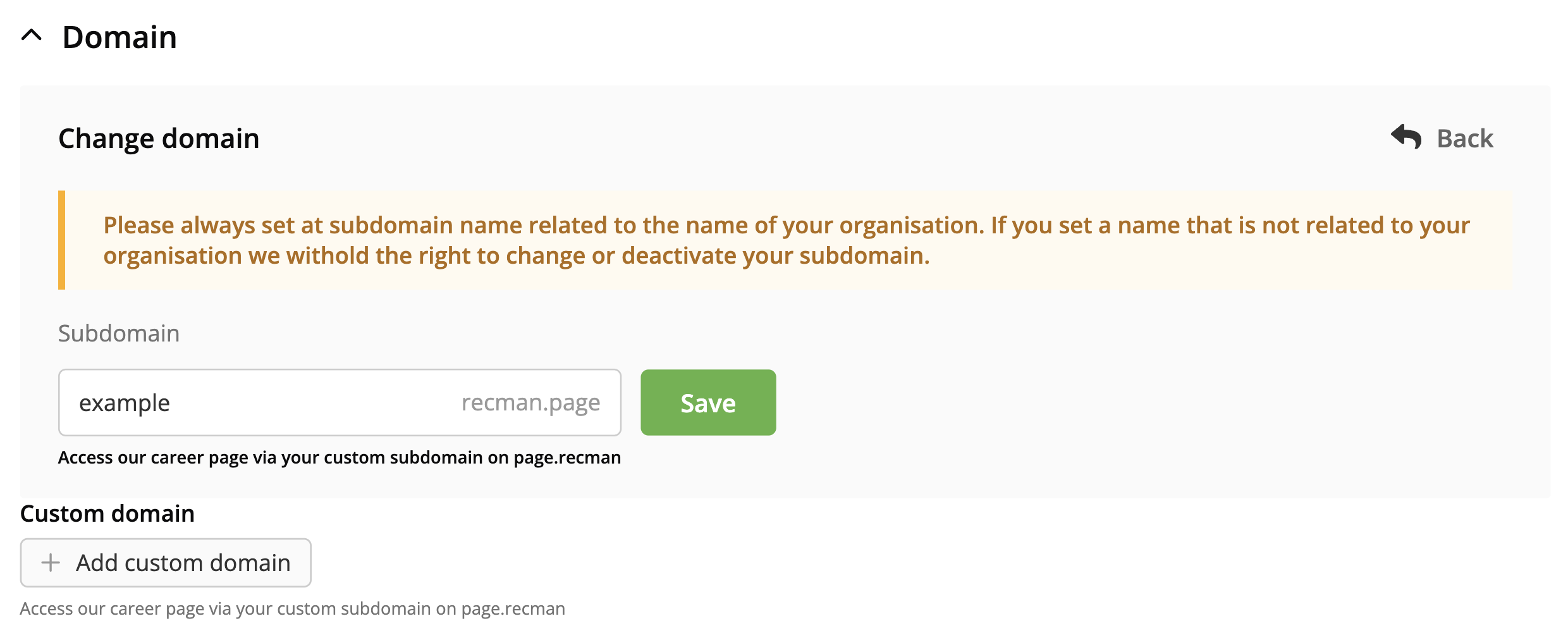This screenshot has width=1568, height=640.
Task: Click the bold help text under the Subdomain field
Action: click(x=339, y=457)
